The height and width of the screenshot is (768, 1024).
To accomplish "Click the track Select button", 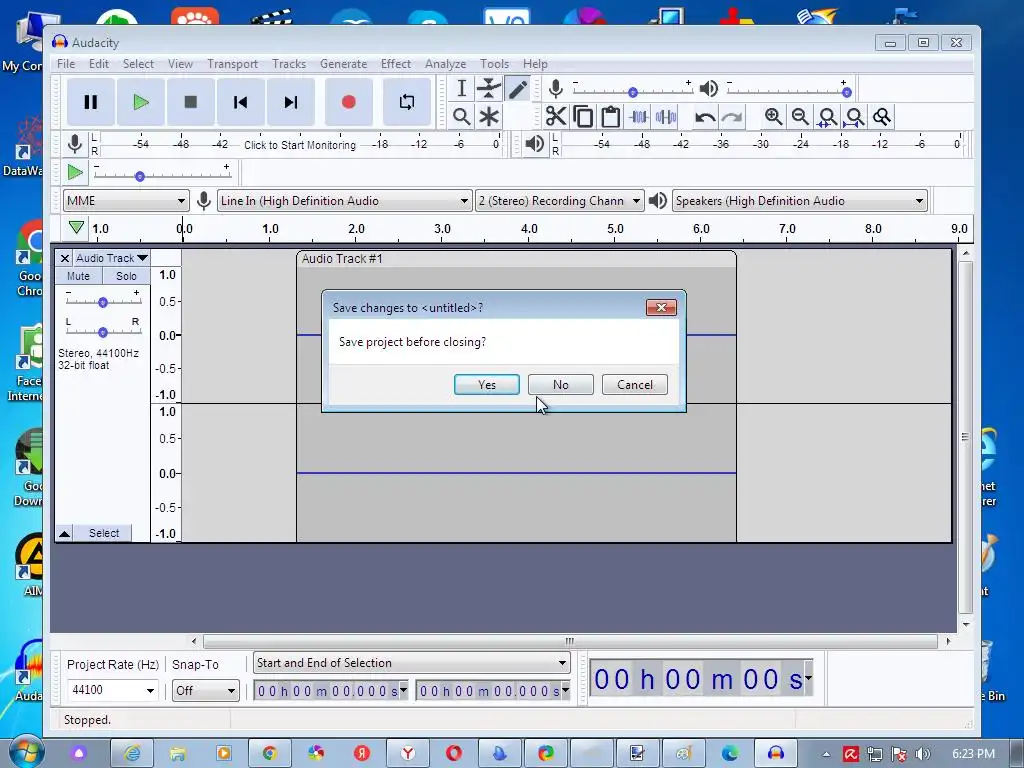I will tap(103, 534).
